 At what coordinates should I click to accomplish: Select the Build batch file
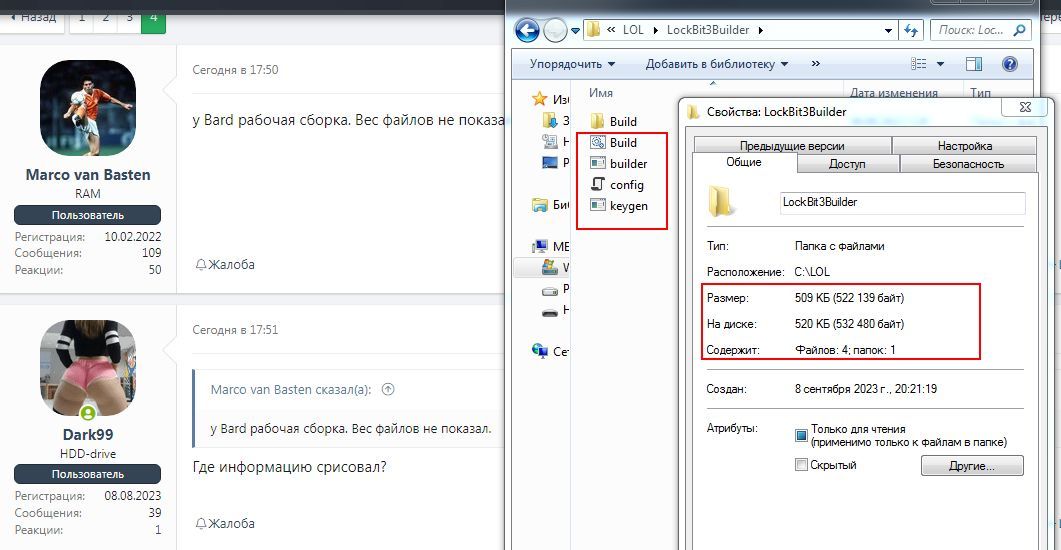(x=614, y=143)
